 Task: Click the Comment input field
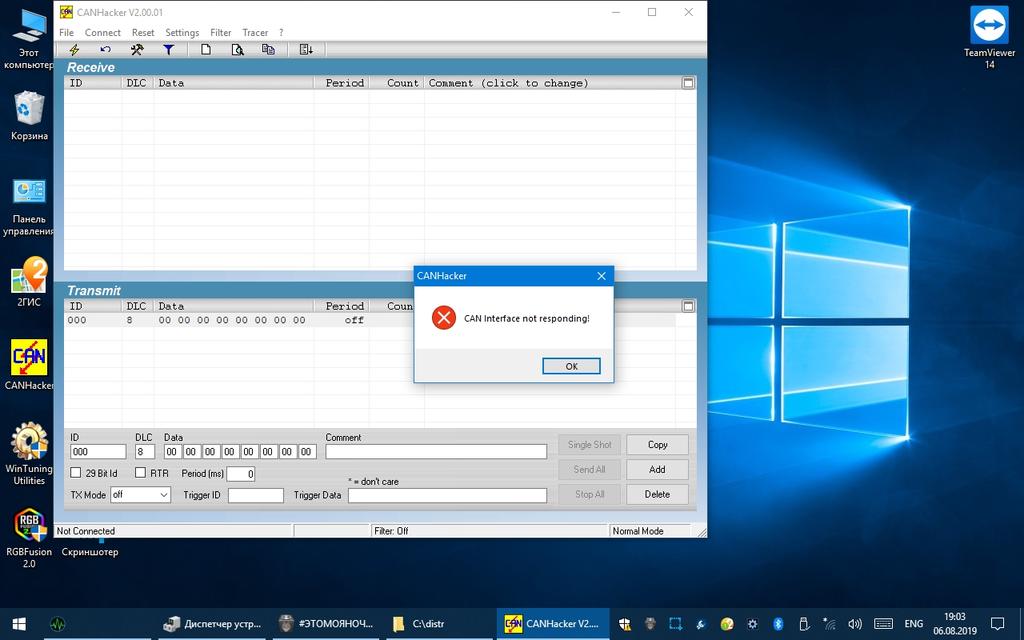(x=436, y=452)
